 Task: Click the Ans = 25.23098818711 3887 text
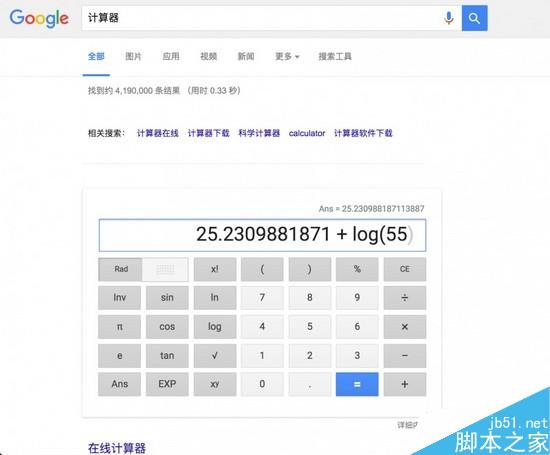(371, 209)
